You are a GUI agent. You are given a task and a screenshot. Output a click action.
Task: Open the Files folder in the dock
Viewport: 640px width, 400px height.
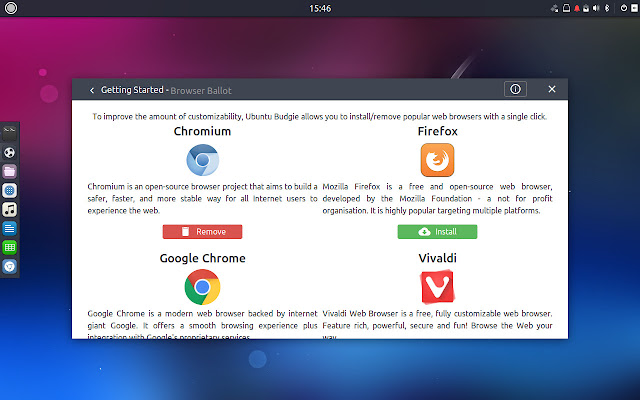coord(9,171)
